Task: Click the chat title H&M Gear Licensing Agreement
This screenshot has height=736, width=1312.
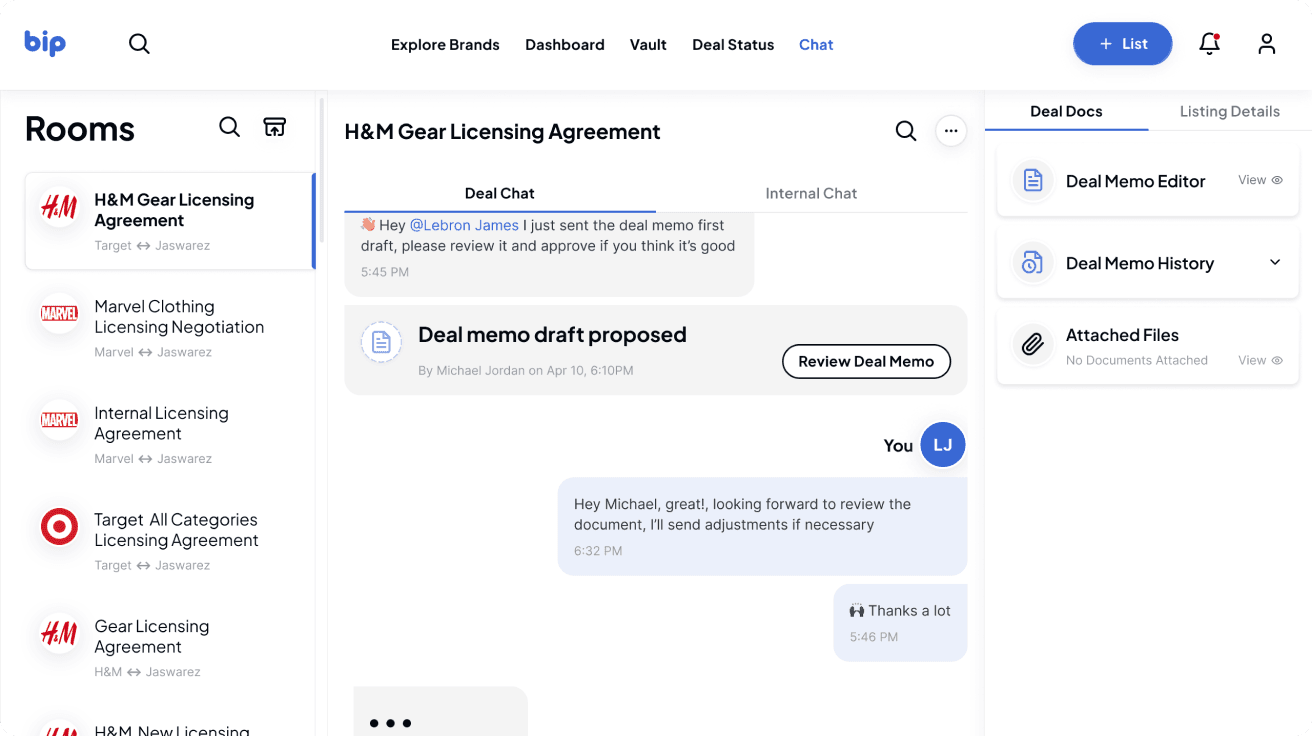Action: [x=503, y=131]
